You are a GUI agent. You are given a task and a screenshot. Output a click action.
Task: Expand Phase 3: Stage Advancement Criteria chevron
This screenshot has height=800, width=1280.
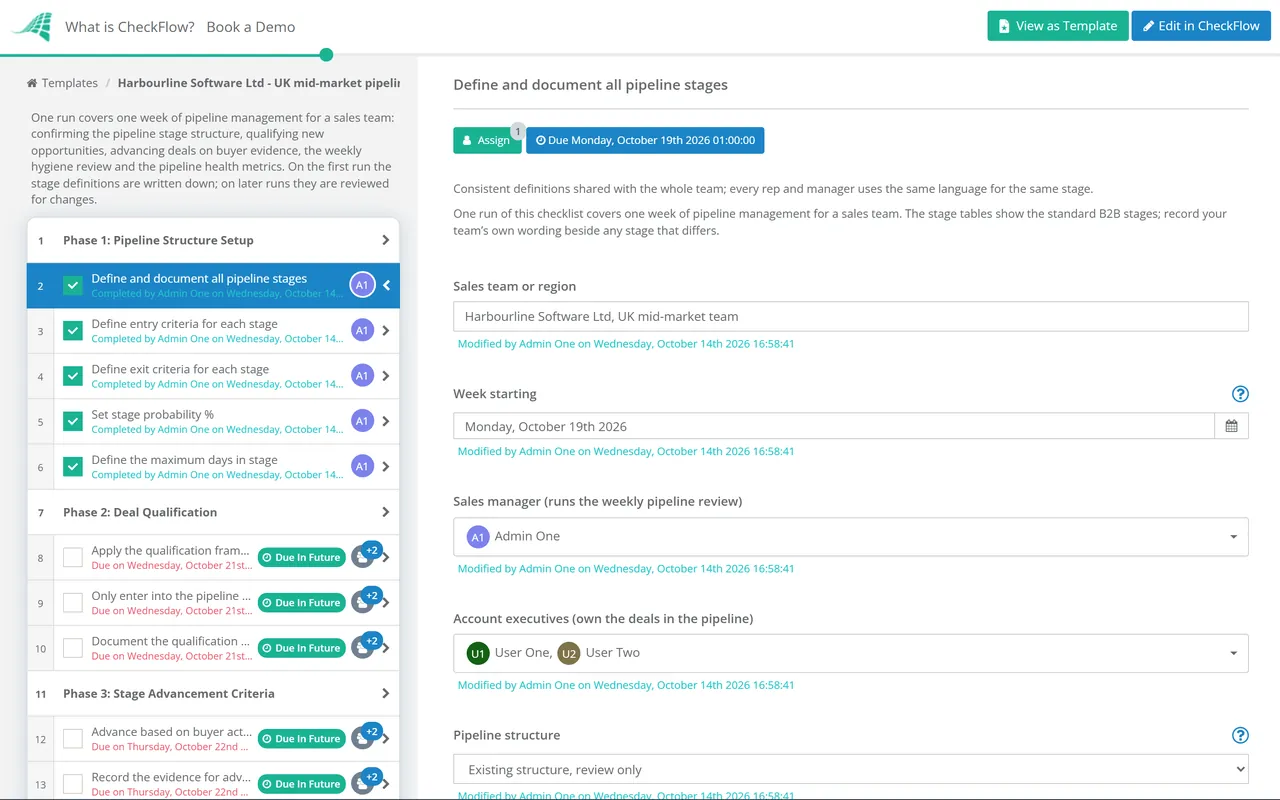386,693
